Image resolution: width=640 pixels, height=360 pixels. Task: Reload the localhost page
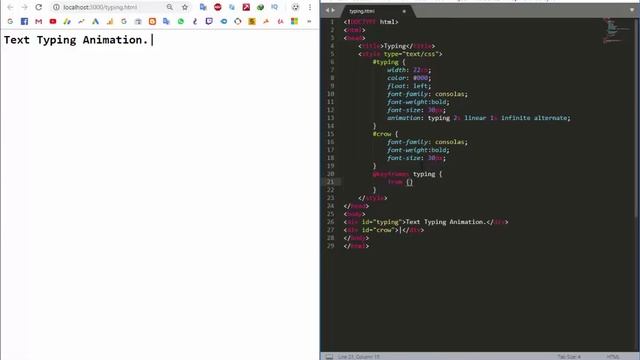coord(38,7)
